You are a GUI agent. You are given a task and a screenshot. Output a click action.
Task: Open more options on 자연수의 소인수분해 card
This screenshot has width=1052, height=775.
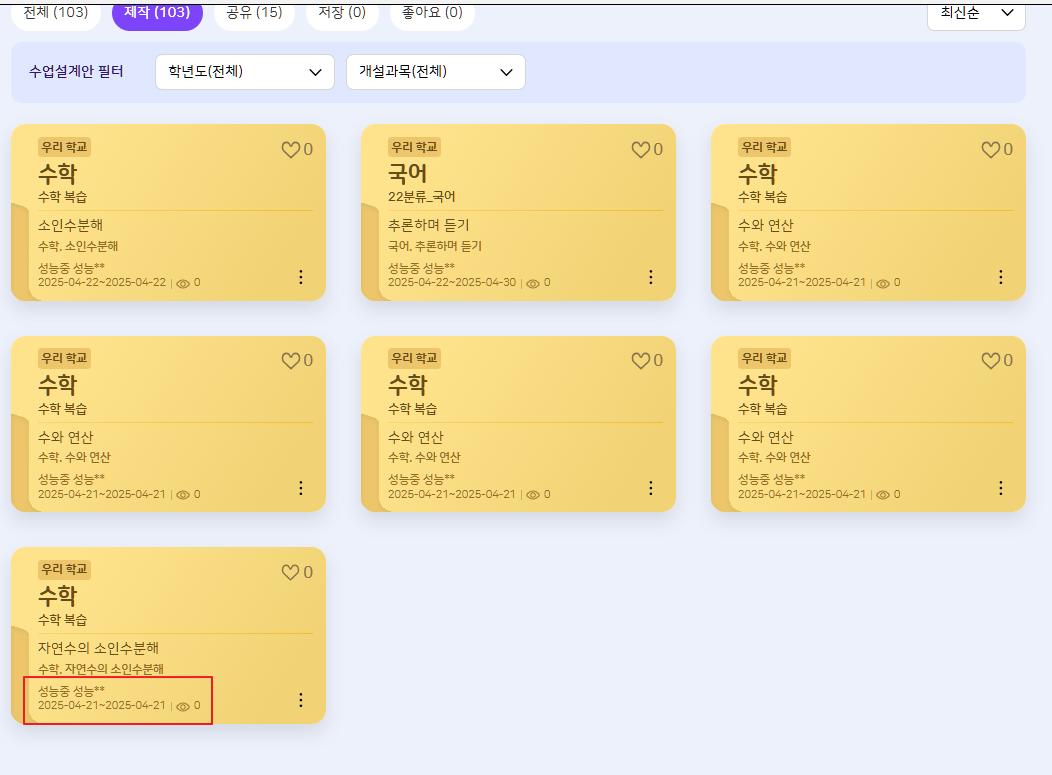point(301,700)
